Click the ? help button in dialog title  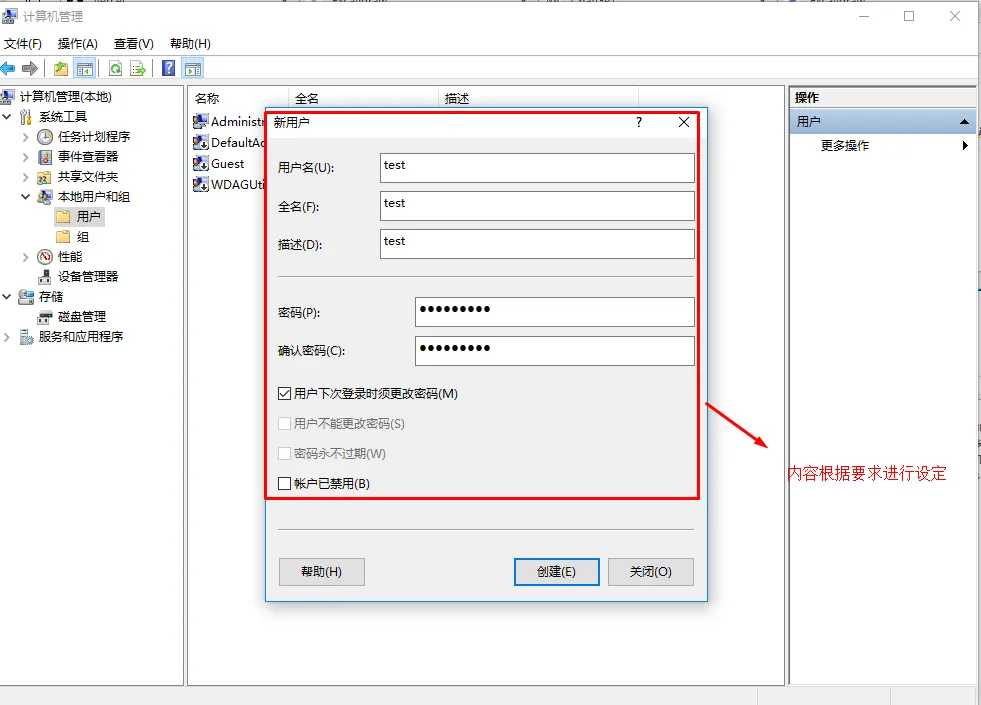[639, 122]
